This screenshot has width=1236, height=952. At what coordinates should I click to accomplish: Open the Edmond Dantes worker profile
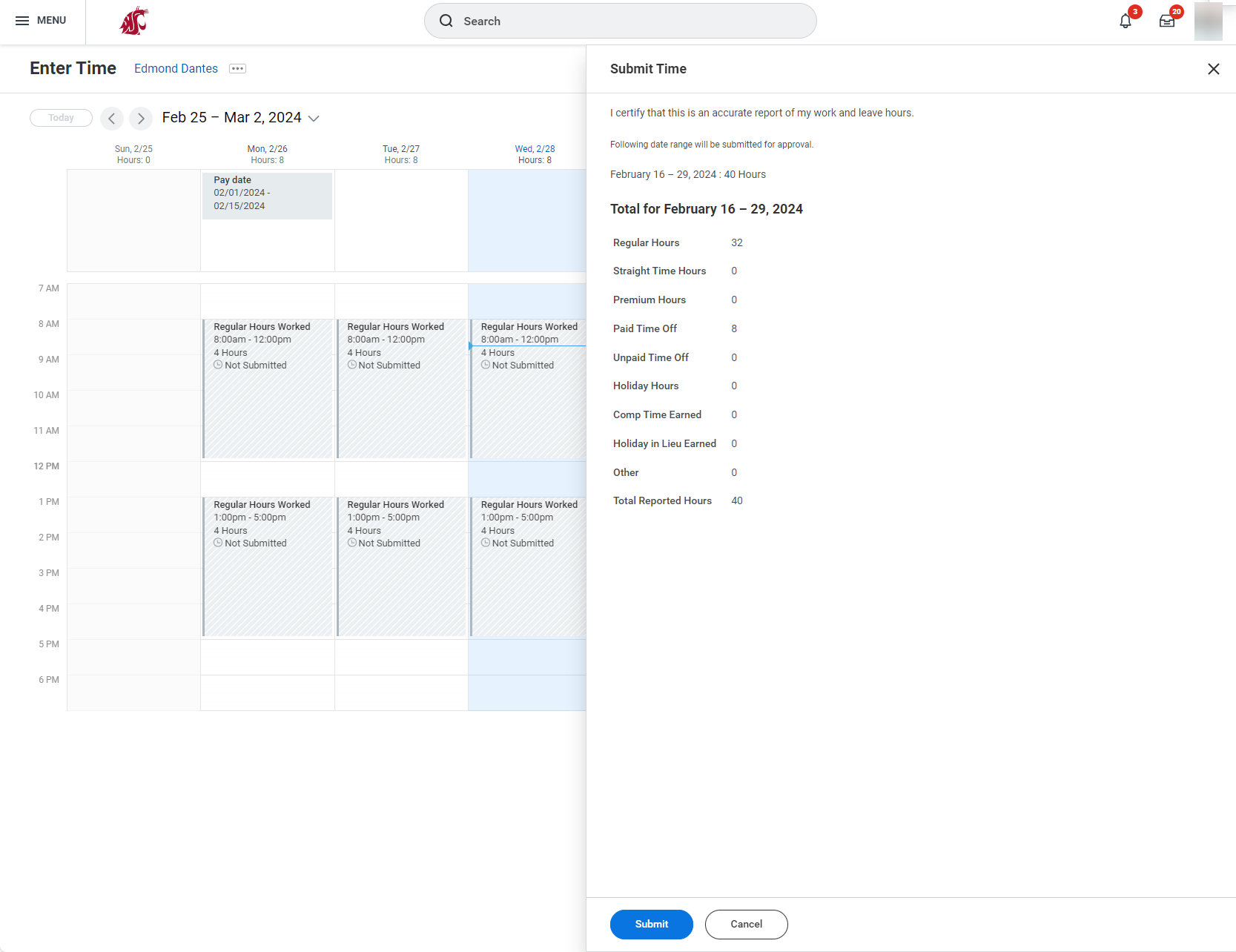pyautogui.click(x=176, y=68)
